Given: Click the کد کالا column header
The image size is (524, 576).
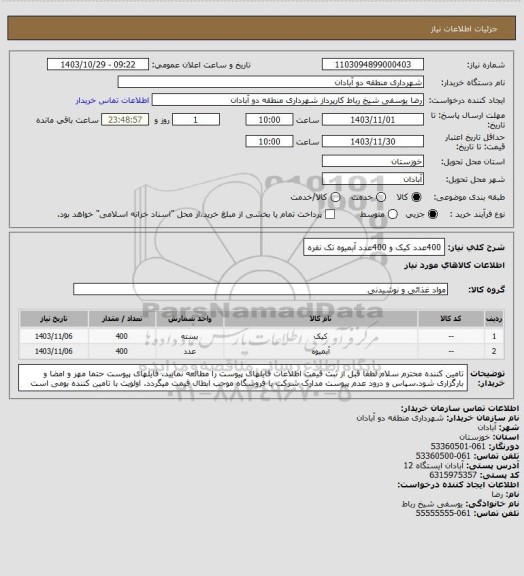Looking at the screenshot, I should (451, 318).
